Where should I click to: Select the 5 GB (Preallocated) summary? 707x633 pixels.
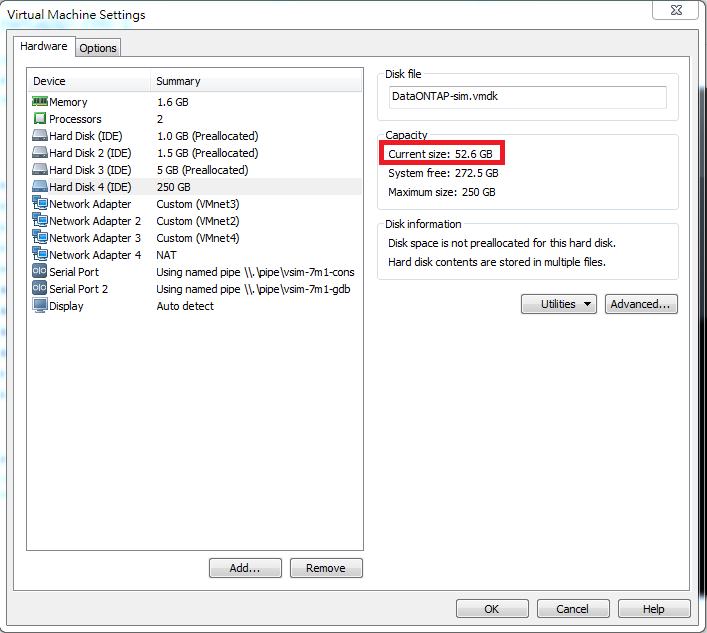point(202,170)
